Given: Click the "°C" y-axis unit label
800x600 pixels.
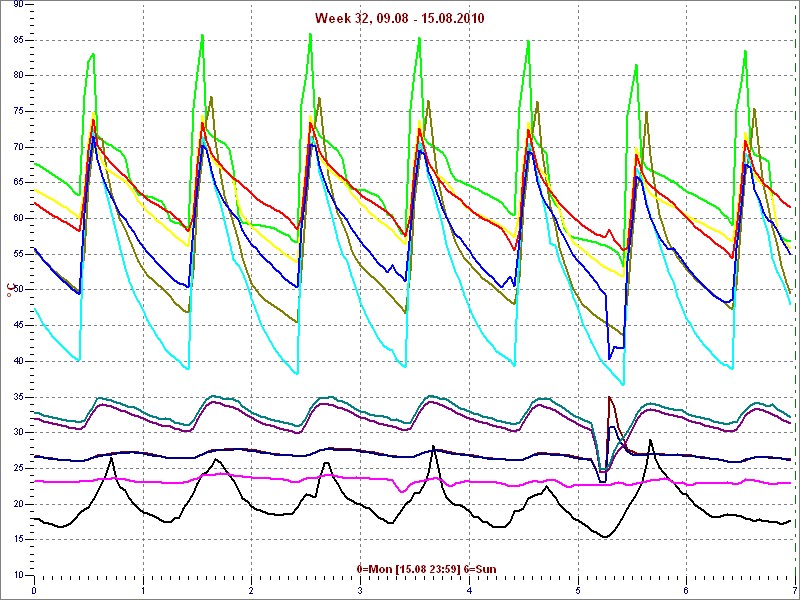Looking at the screenshot, I should (10, 290).
